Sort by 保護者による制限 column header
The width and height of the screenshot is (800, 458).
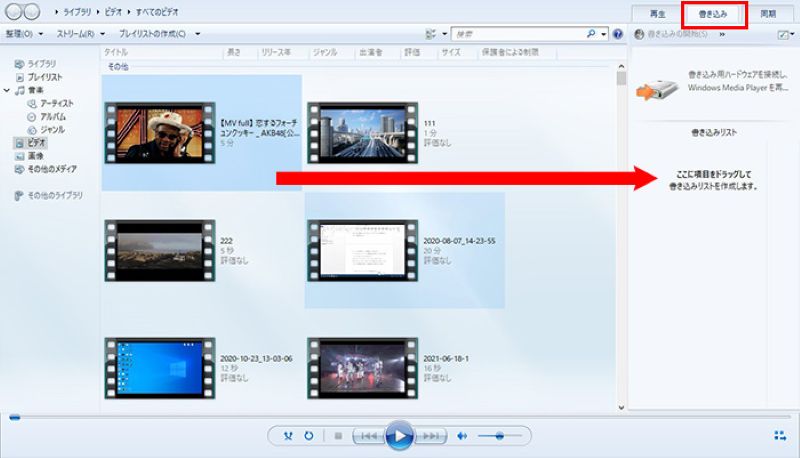[x=510, y=52]
